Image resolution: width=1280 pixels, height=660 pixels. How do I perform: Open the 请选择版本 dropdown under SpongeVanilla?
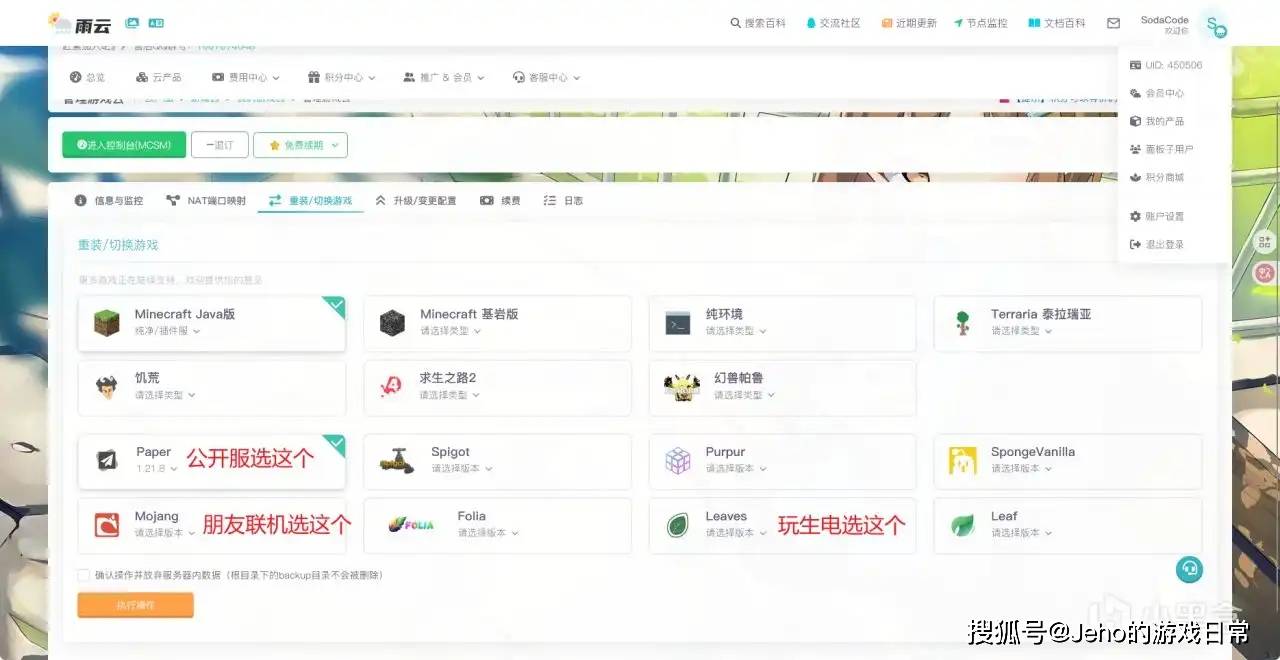[1022, 468]
